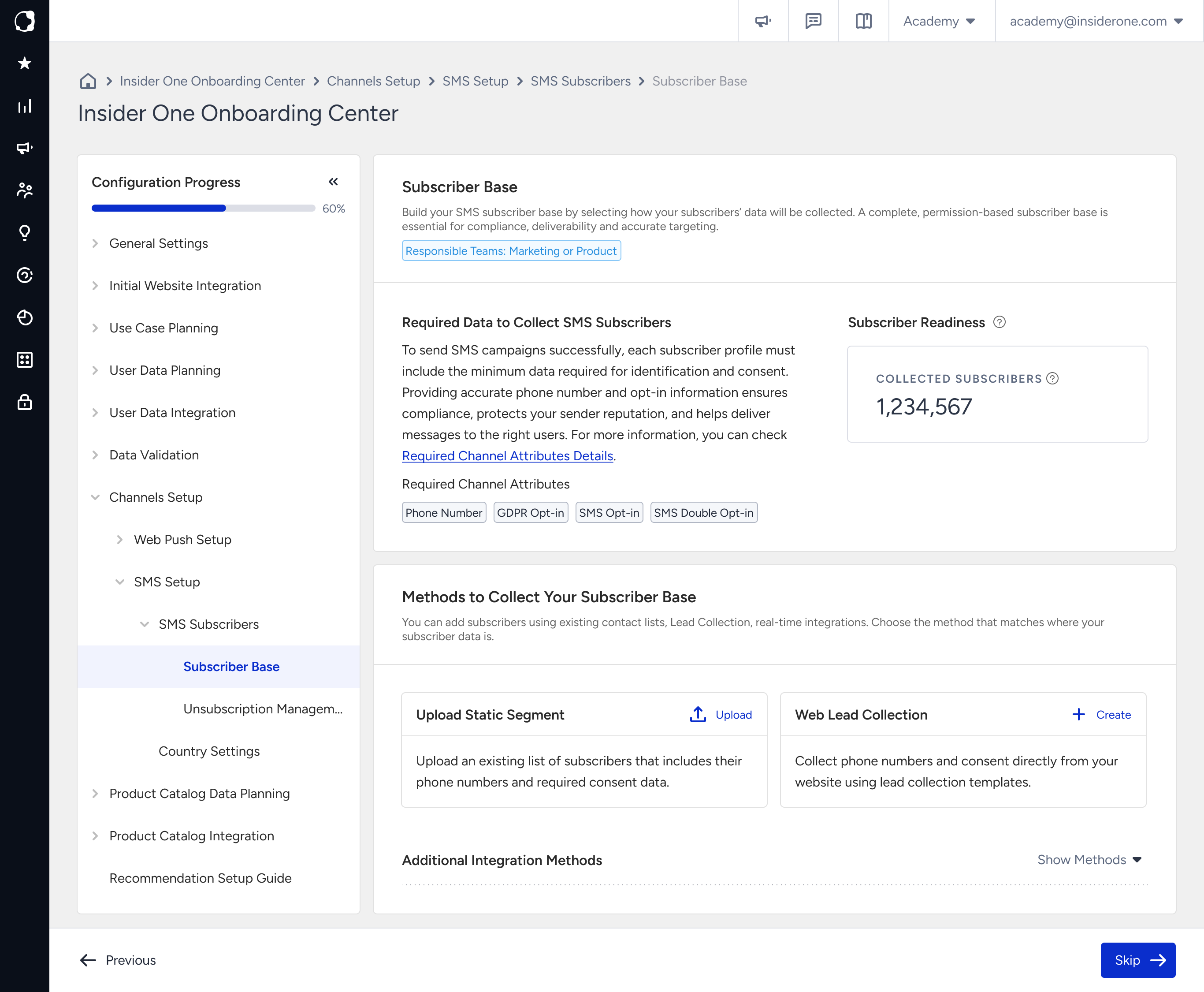Expand Use Case Planning section
Viewport: 1204px width, 992px height.
[x=95, y=328]
